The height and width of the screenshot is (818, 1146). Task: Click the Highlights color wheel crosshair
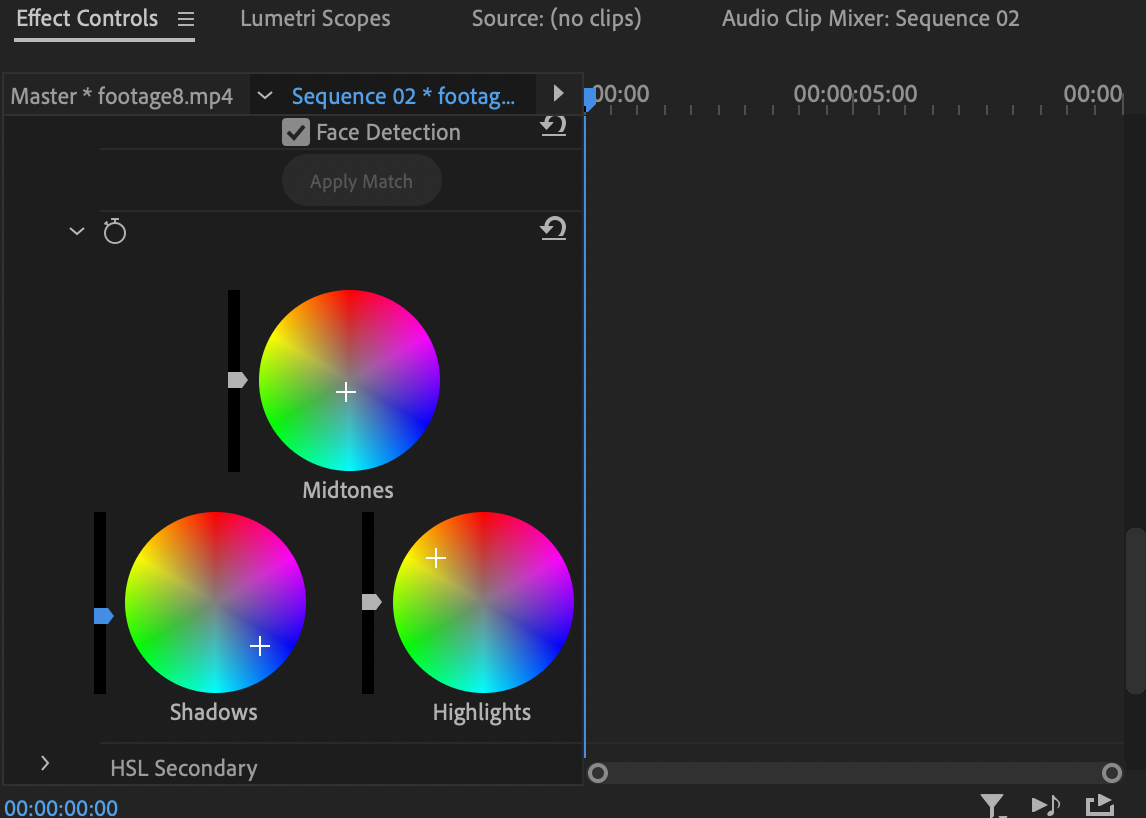click(436, 557)
